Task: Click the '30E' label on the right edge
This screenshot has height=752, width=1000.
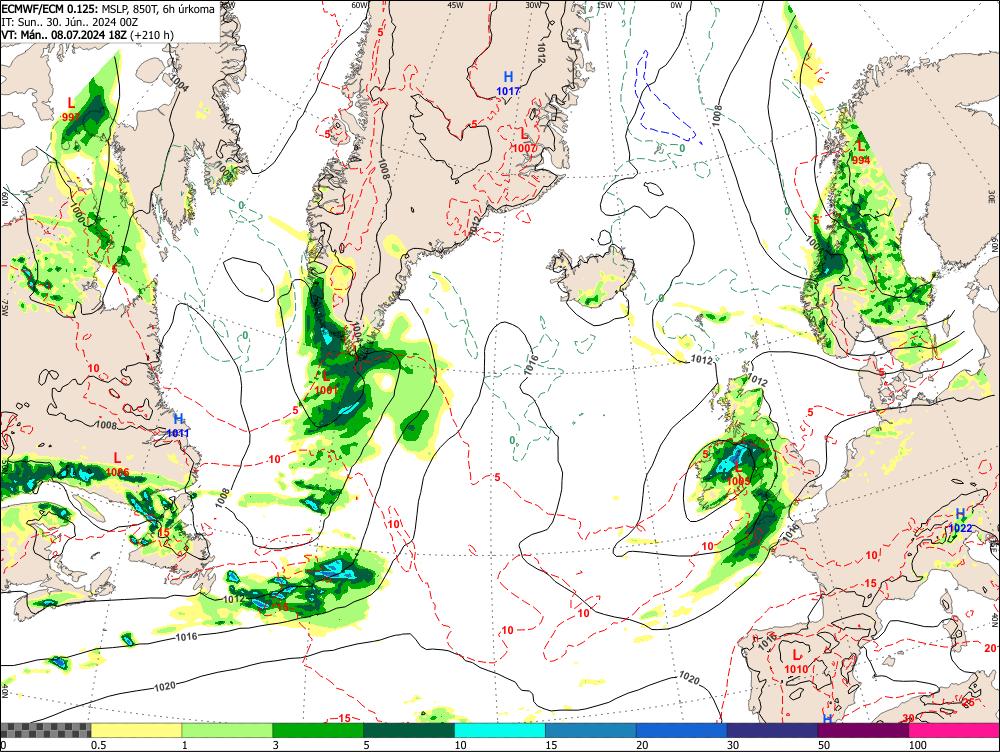Action: coord(992,195)
